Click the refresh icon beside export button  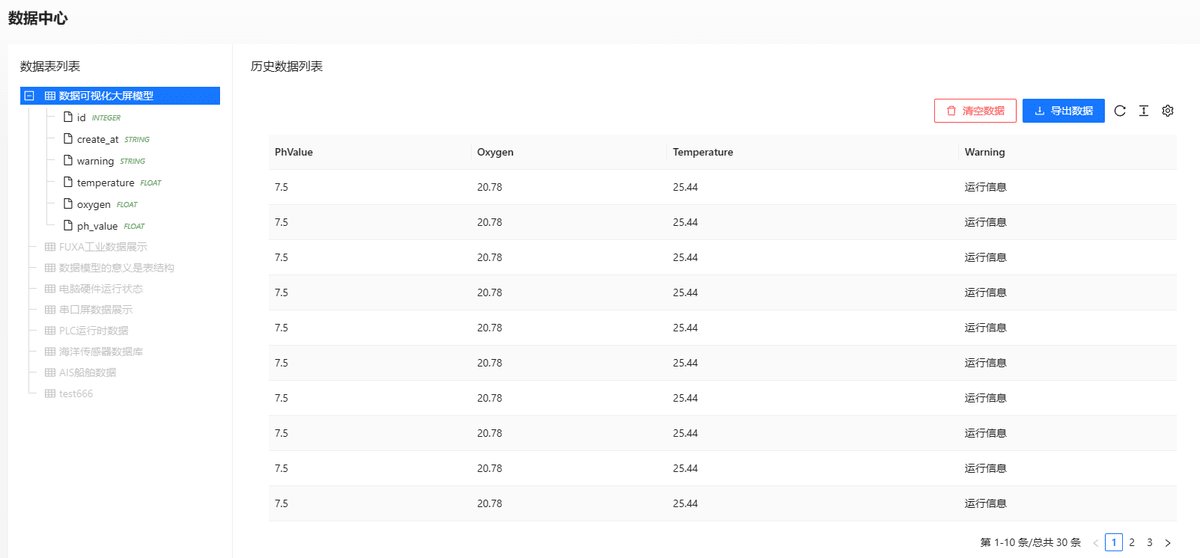click(x=1120, y=111)
